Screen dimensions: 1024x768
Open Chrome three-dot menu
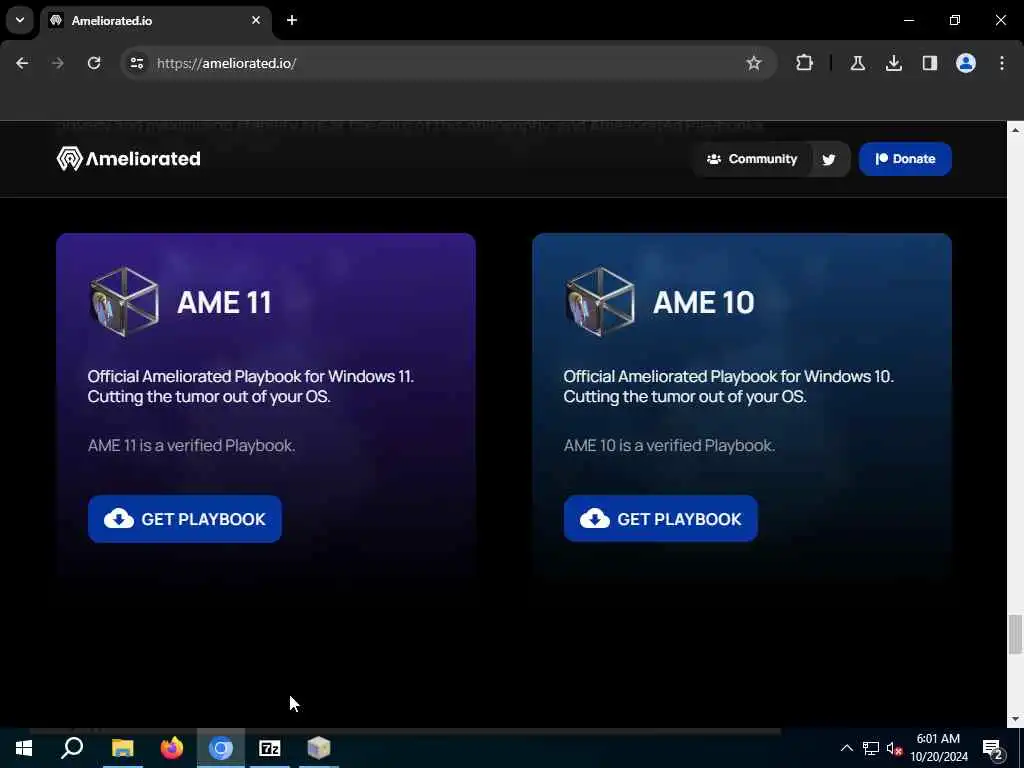(x=1002, y=63)
